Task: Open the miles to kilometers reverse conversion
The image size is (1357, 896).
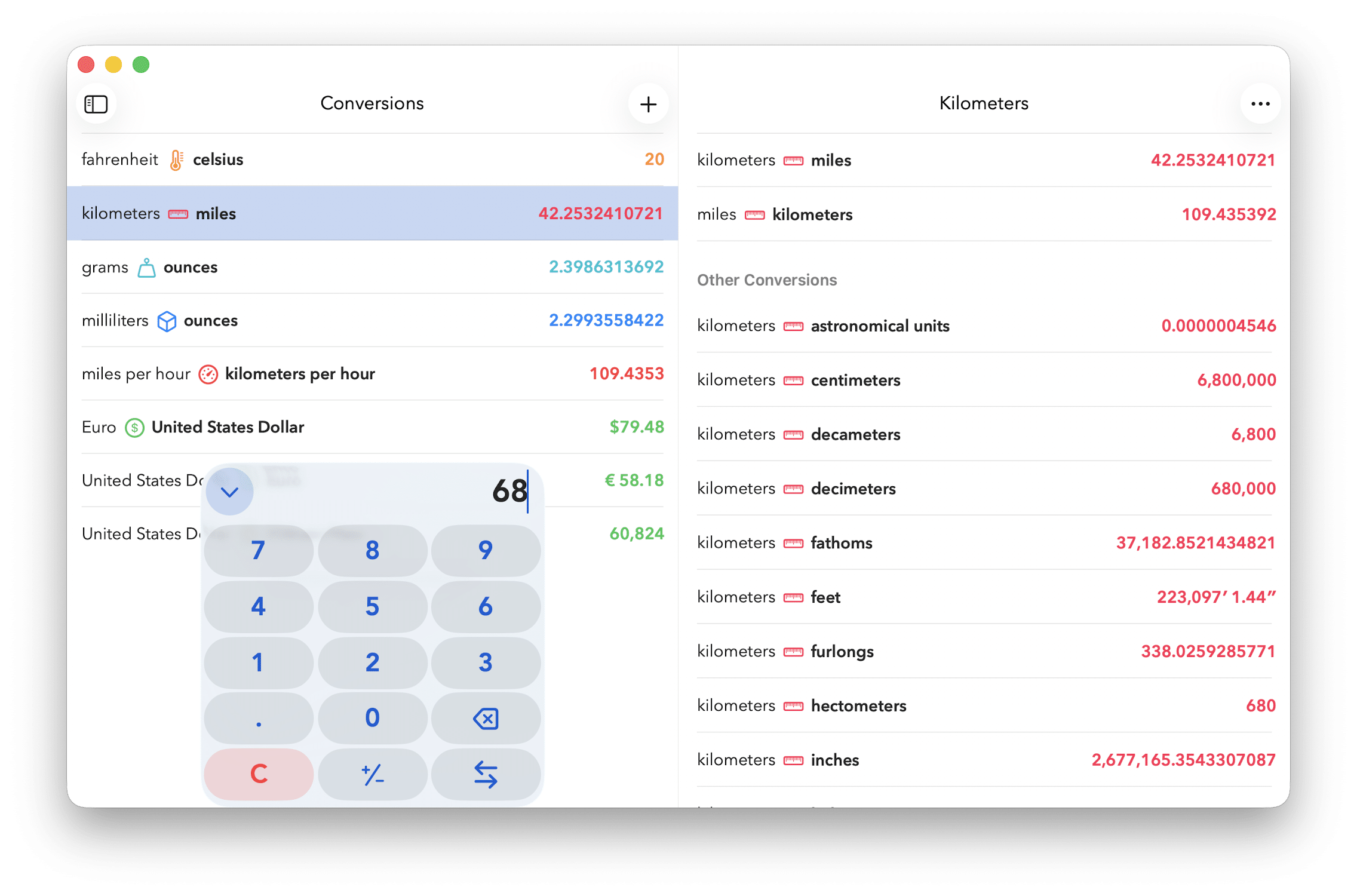Action: coord(984,214)
